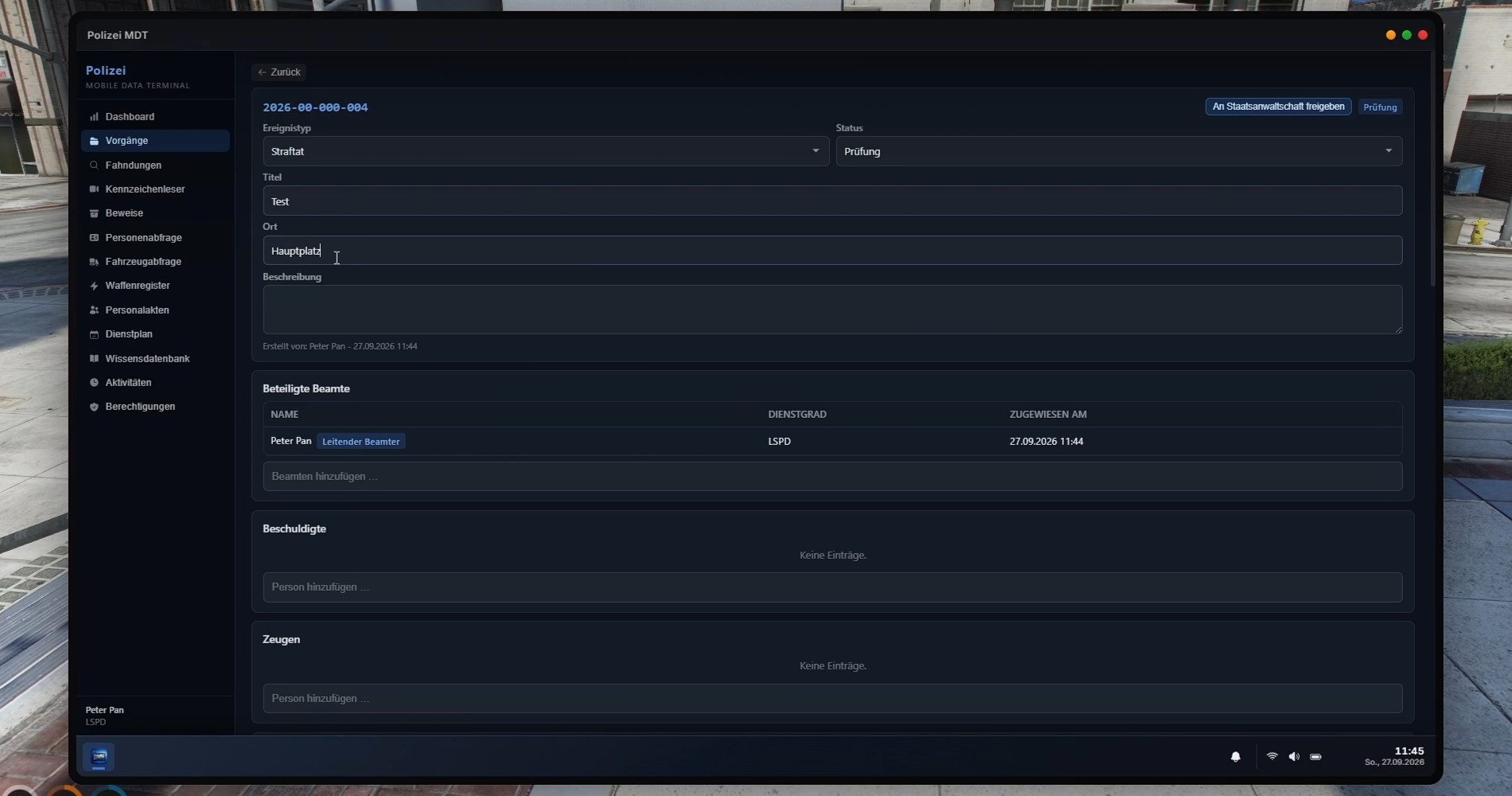Image resolution: width=1512 pixels, height=796 pixels.
Task: Click the Beweise archive box icon
Action: [x=94, y=213]
